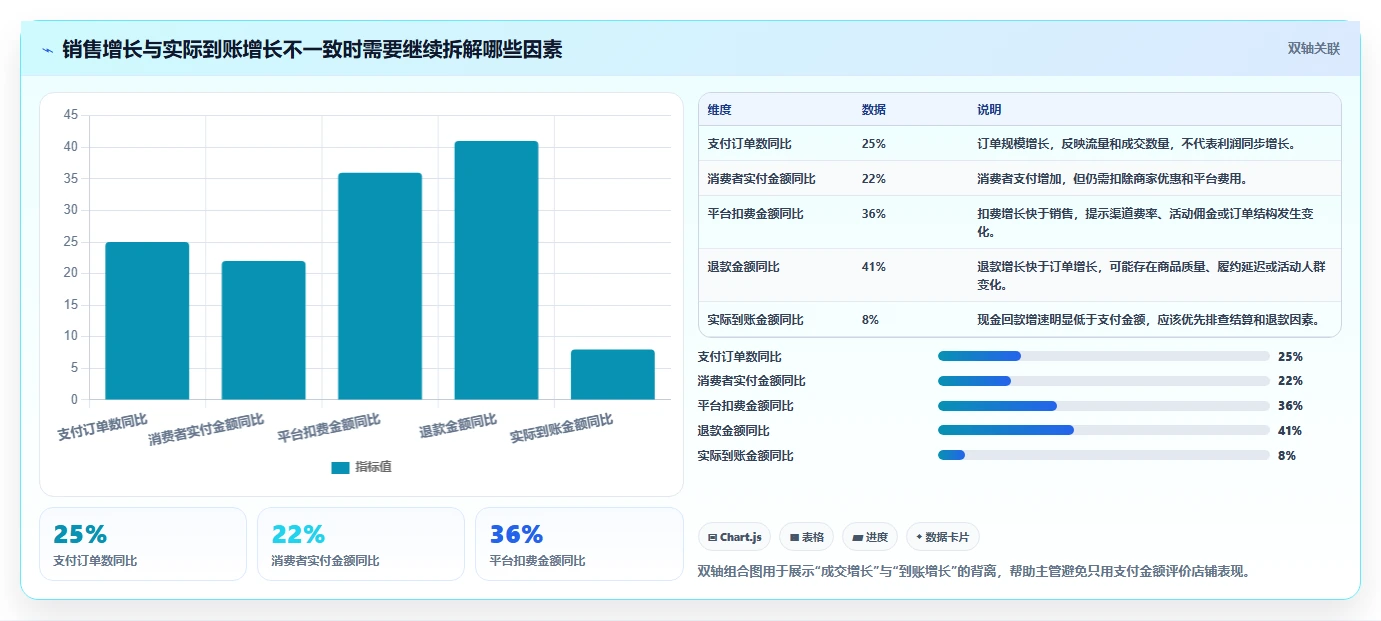The image size is (1381, 621).
Task: Click the 41% label beside the progress bar
Action: pyautogui.click(x=1290, y=431)
